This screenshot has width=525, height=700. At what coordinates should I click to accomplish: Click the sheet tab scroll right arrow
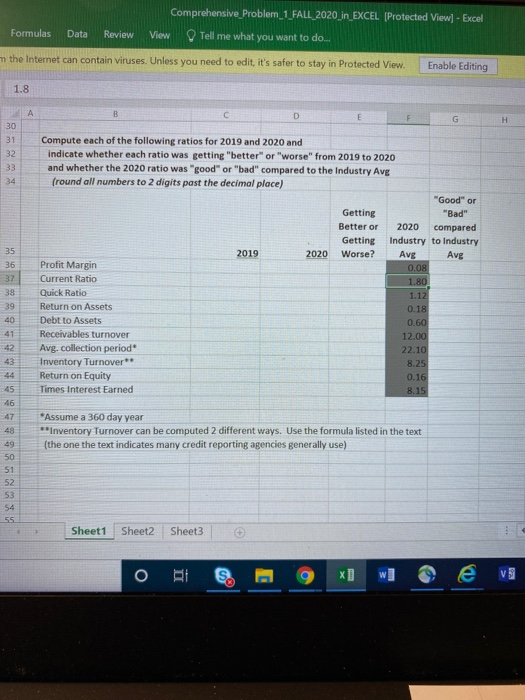point(38,531)
